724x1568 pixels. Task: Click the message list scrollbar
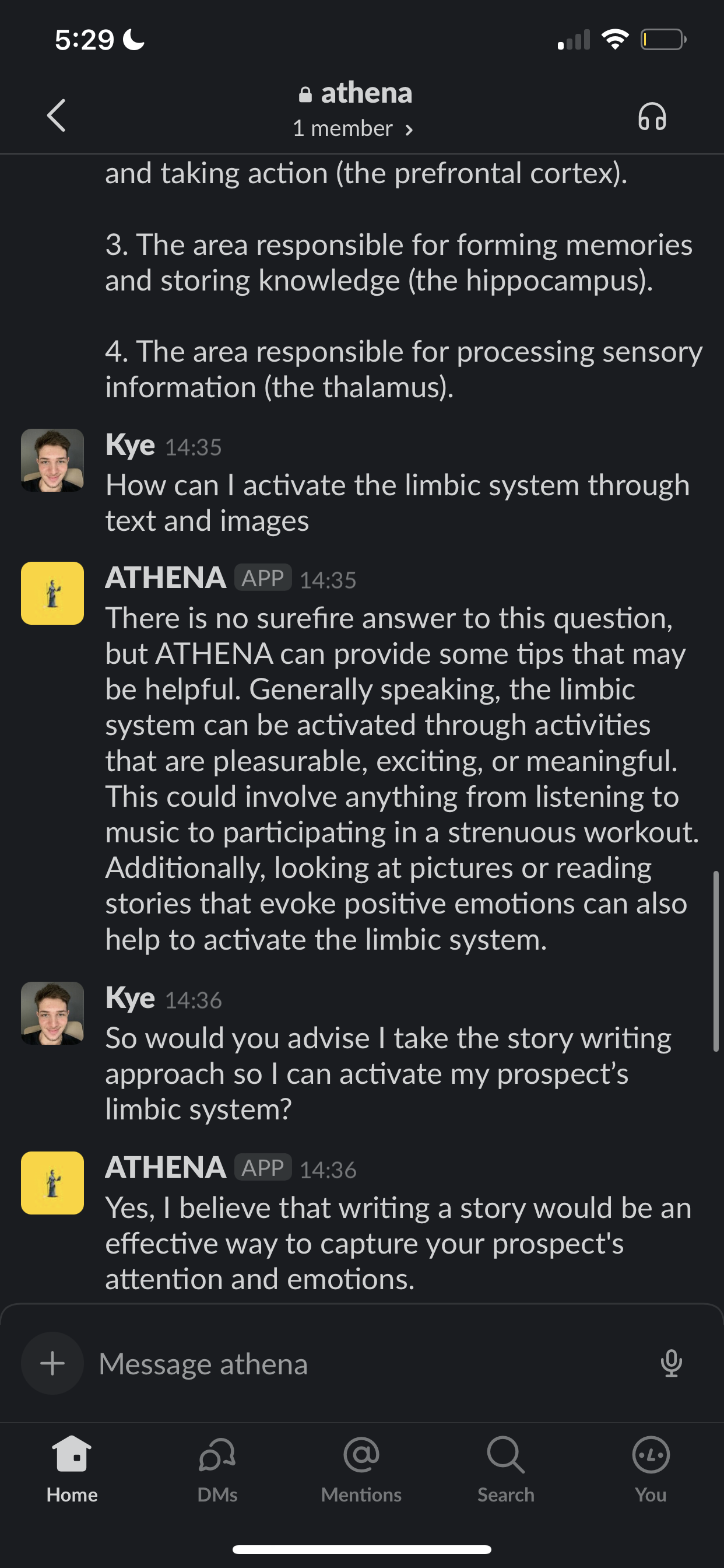click(x=716, y=961)
